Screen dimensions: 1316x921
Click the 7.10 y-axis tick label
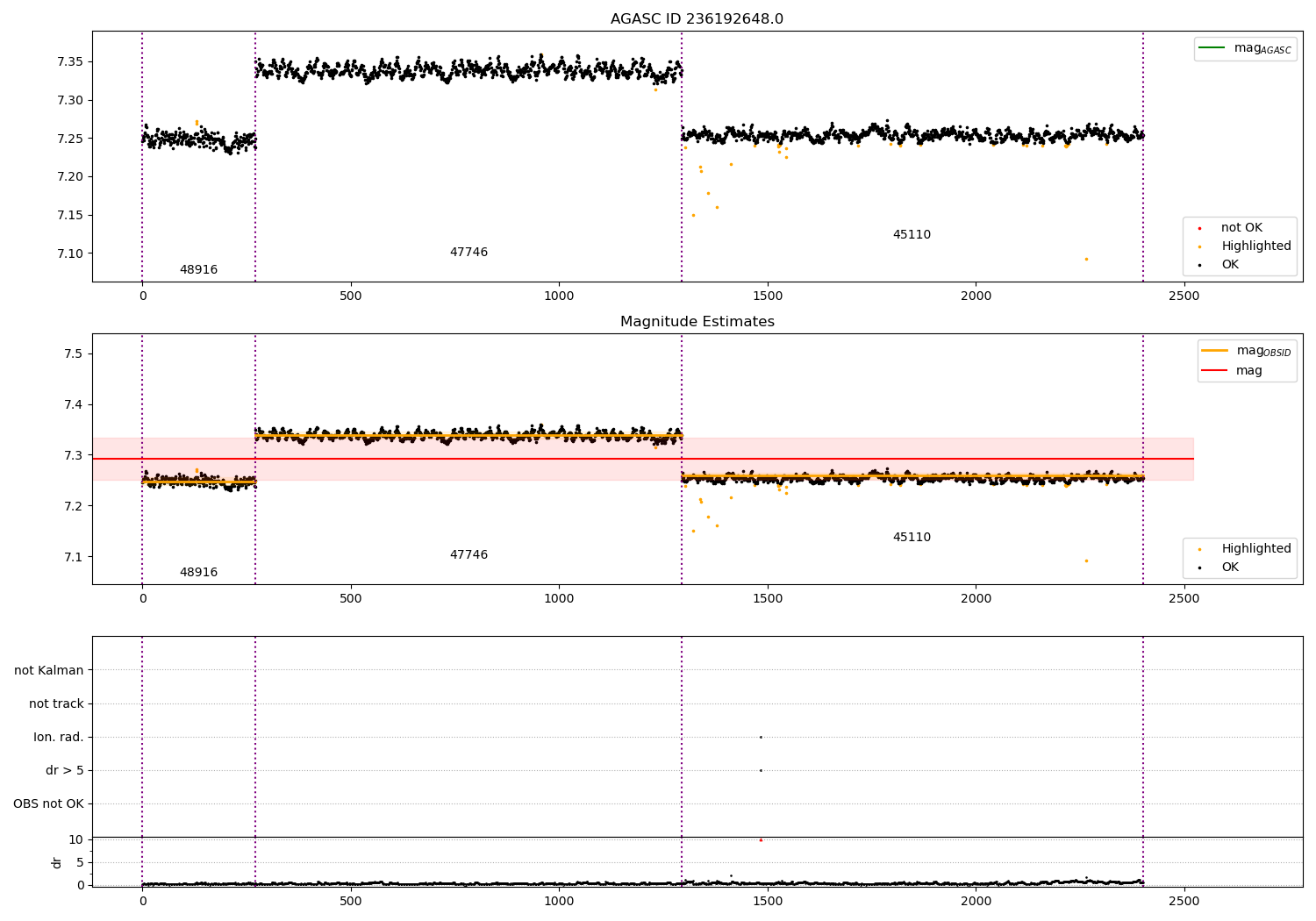point(69,253)
